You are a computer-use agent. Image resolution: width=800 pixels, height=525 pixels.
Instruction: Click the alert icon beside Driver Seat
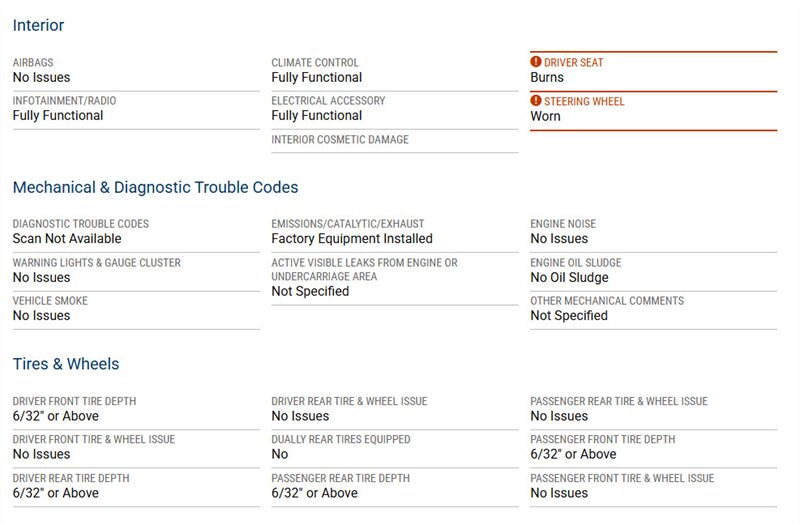click(536, 62)
